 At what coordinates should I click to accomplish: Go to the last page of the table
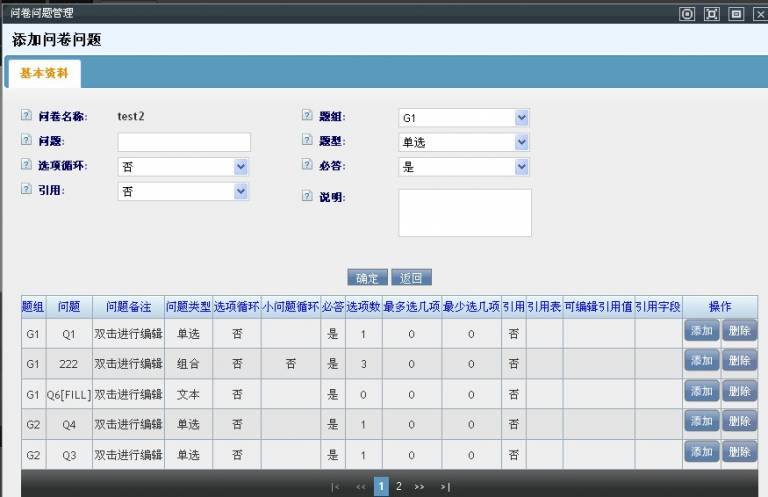tap(445, 486)
